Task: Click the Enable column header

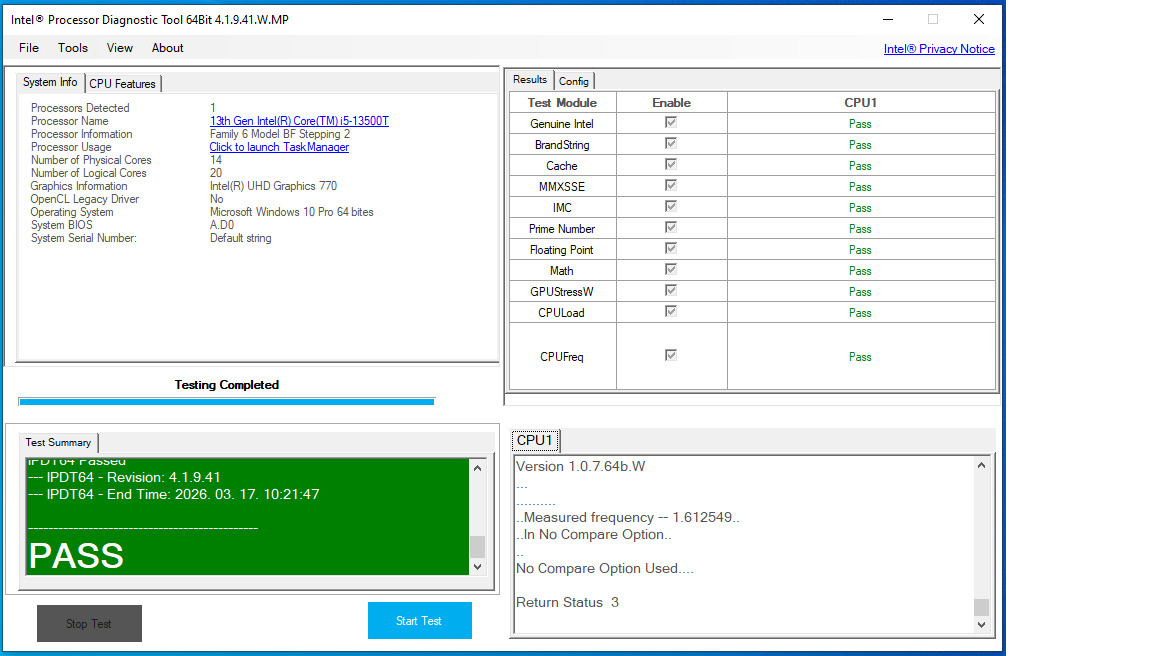Action: [x=672, y=103]
